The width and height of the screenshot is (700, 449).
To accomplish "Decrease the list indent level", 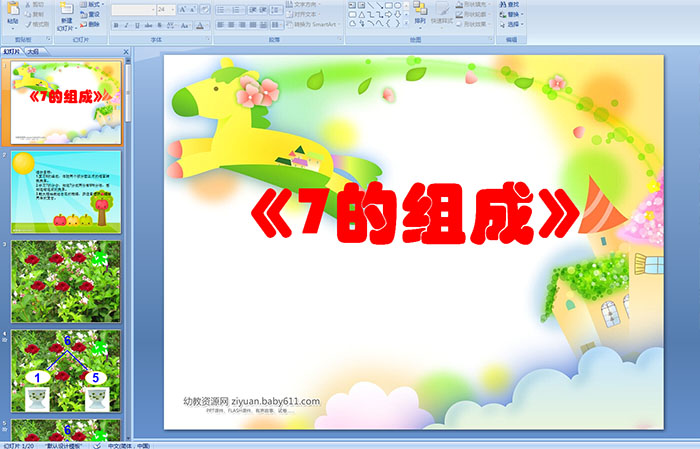I will coord(253,9).
